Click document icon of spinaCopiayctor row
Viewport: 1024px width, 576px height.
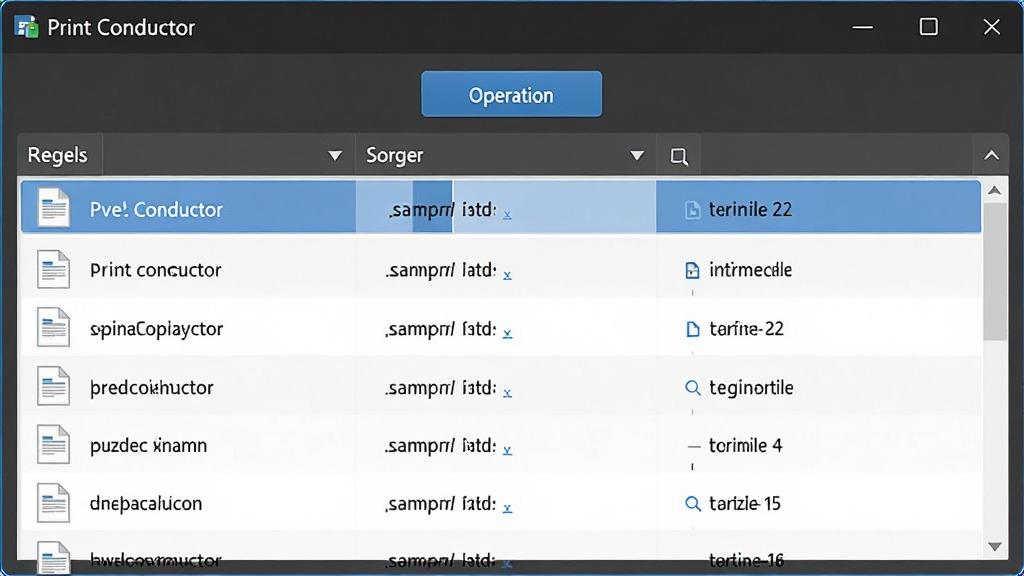pyautogui.click(x=53, y=327)
